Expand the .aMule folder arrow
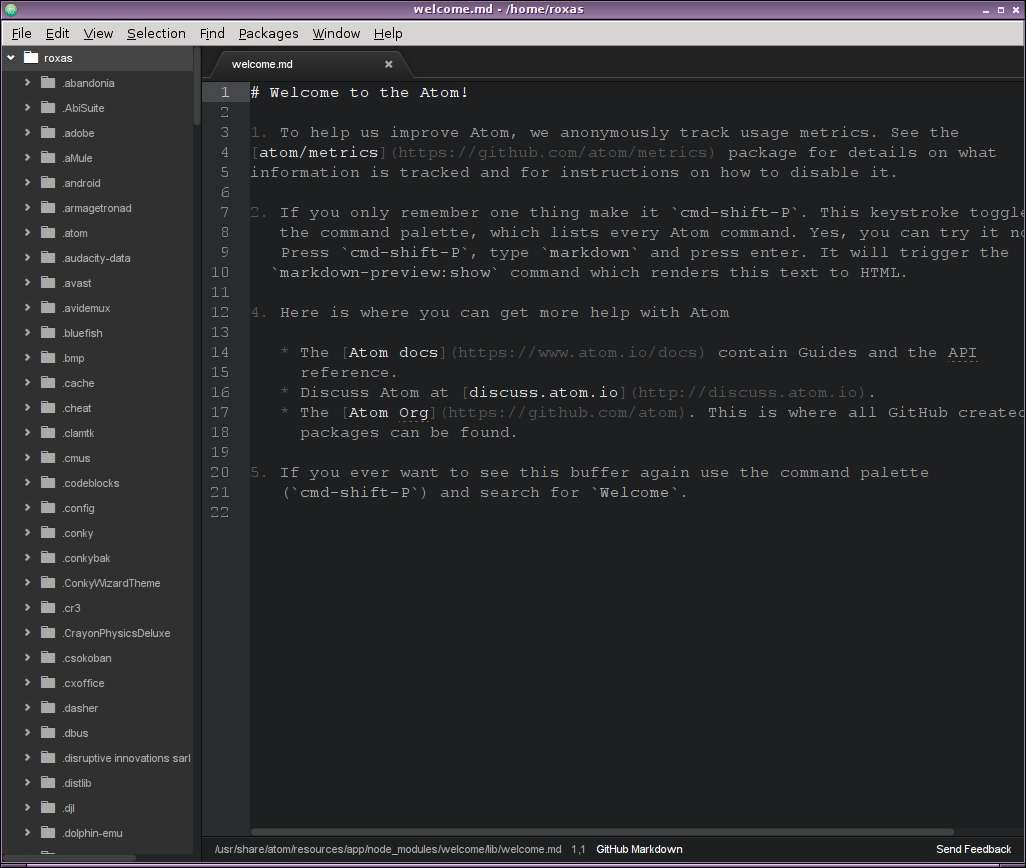1026x868 pixels. [x=27, y=158]
